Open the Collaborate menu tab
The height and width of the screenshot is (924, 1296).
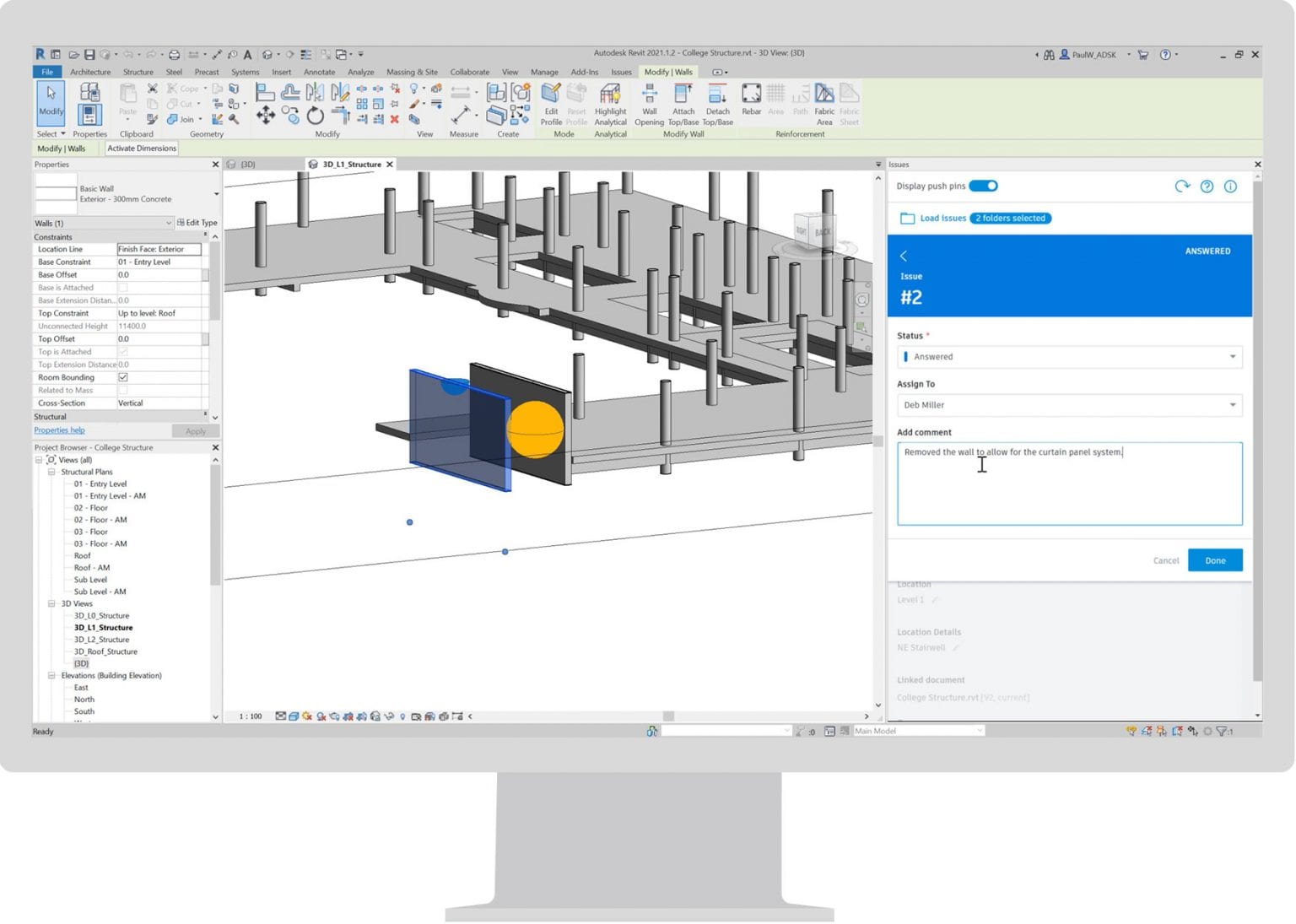469,72
